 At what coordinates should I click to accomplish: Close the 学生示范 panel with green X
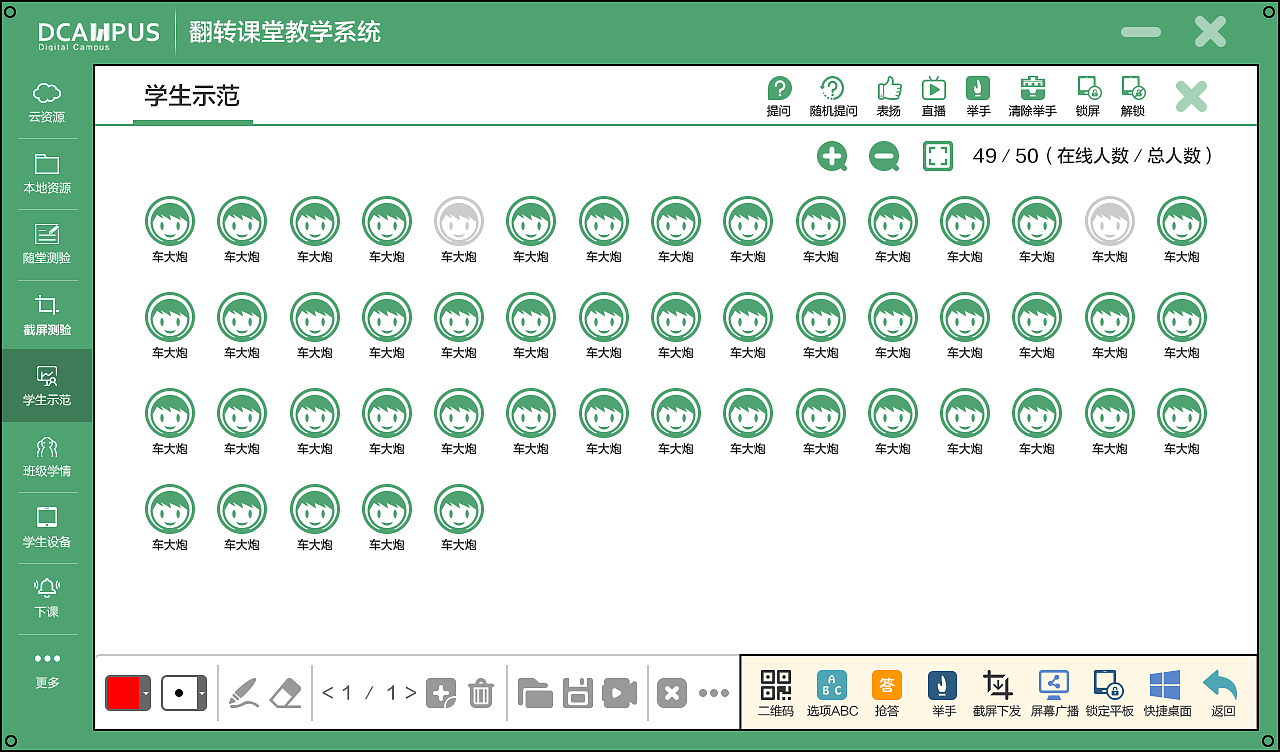tap(1191, 96)
